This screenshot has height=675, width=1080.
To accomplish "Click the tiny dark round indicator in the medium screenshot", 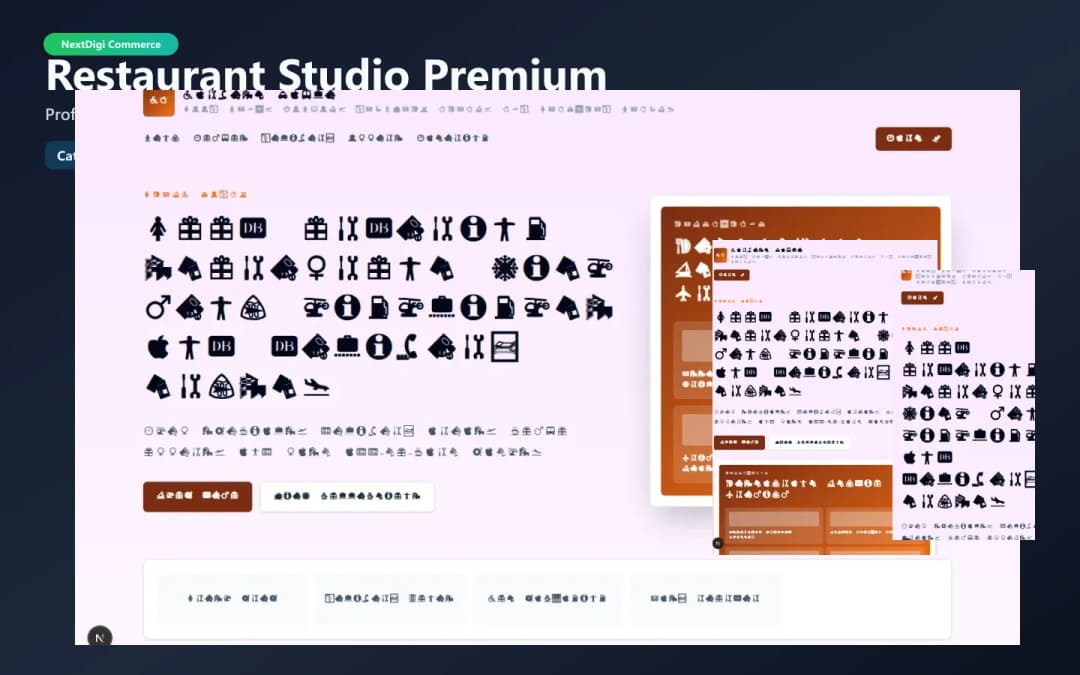I will point(718,543).
